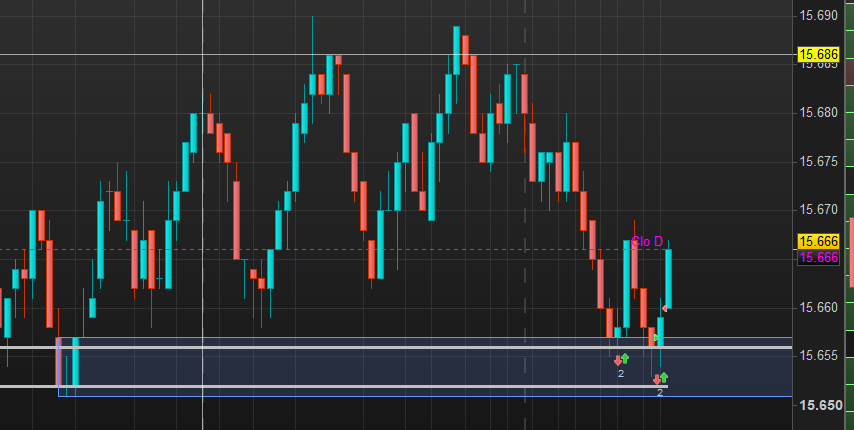This screenshot has height=430, width=854.
Task: Click the green buy arrow near 15.655
Action: 625,358
